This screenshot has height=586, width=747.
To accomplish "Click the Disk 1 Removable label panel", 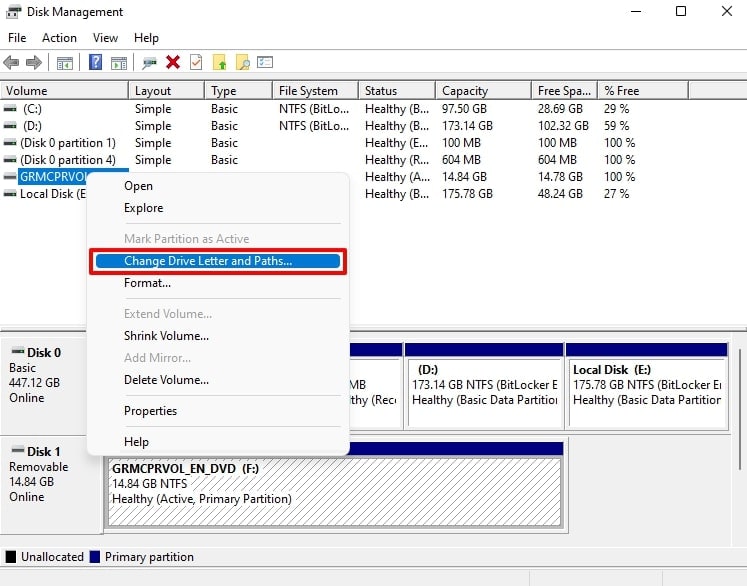I will point(51,483).
